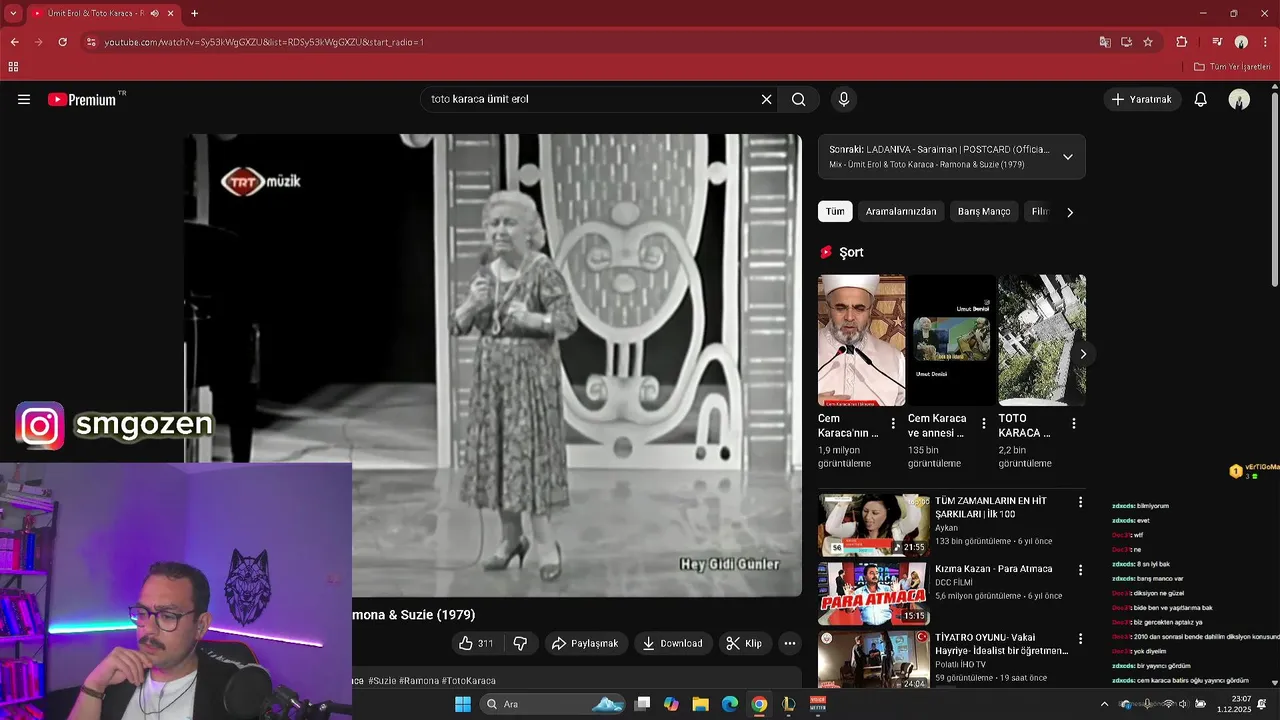The width and height of the screenshot is (1280, 720).
Task: Translate this page icon in address bar
Action: pos(1105,42)
